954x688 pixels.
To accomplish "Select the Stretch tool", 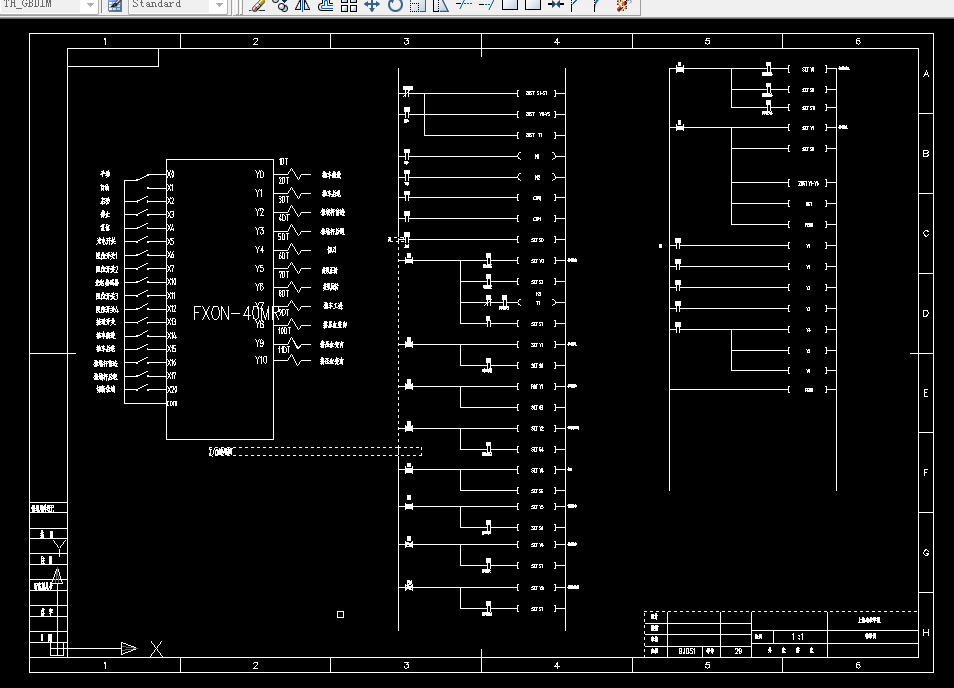I will (440, 5).
